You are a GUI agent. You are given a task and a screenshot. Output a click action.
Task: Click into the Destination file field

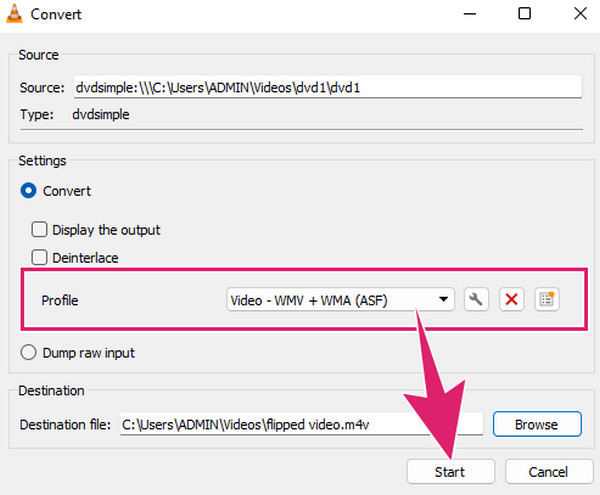pyautogui.click(x=301, y=424)
